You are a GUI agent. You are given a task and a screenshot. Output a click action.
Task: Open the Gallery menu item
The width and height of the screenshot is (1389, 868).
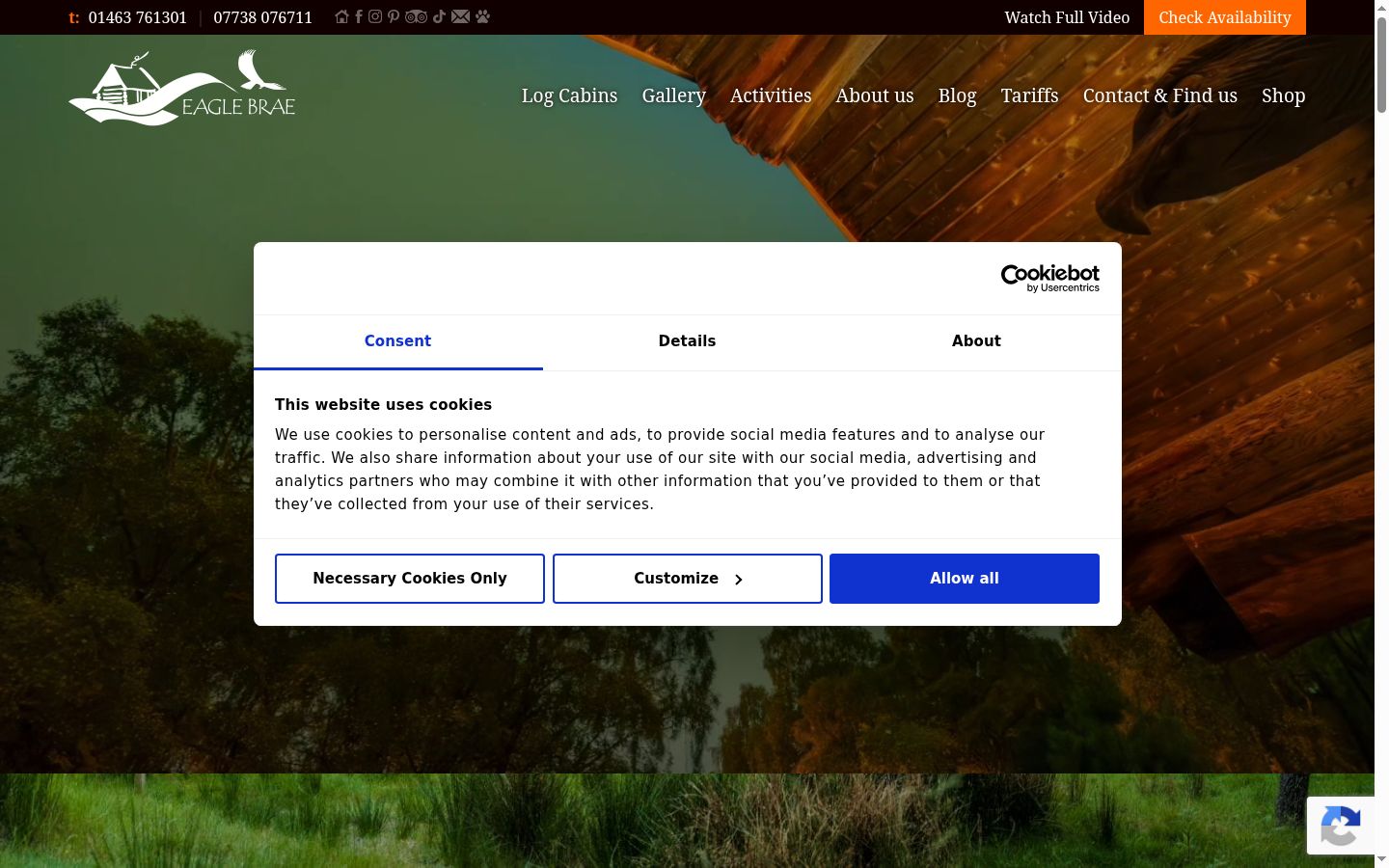[x=674, y=95]
